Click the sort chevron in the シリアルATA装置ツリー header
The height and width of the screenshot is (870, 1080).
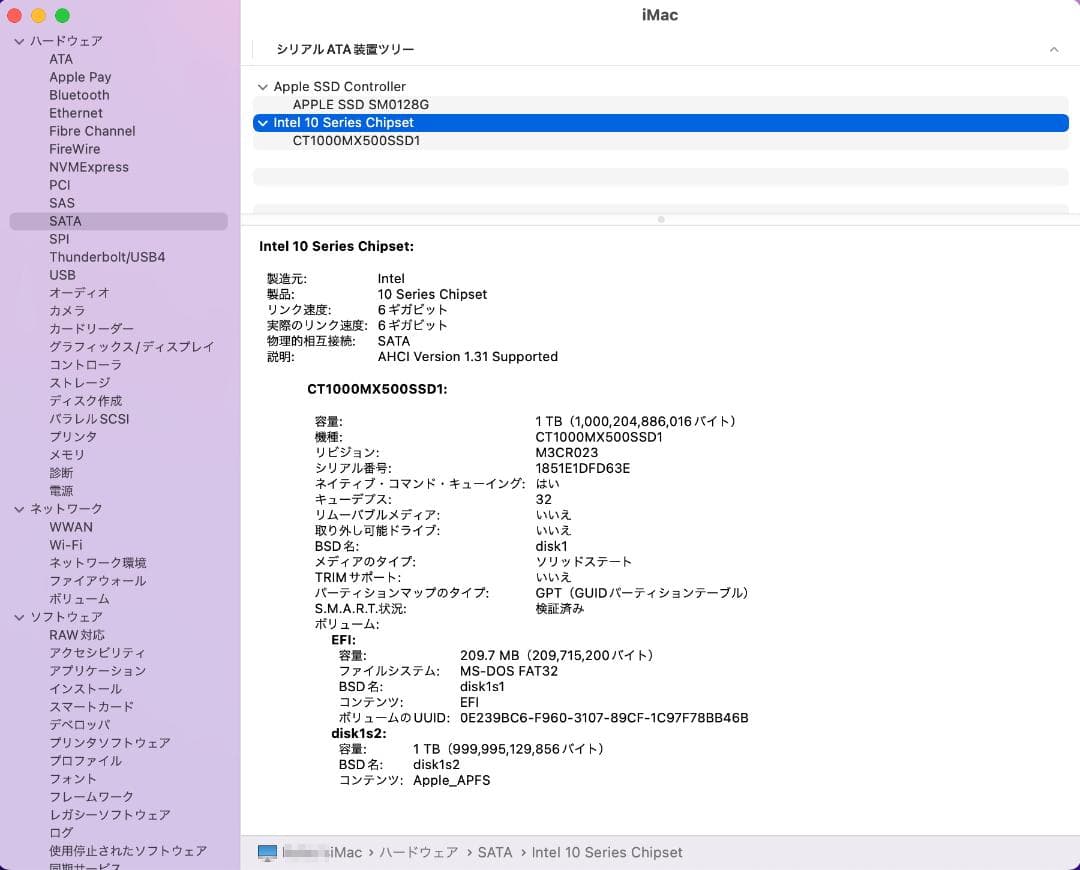tap(1054, 49)
